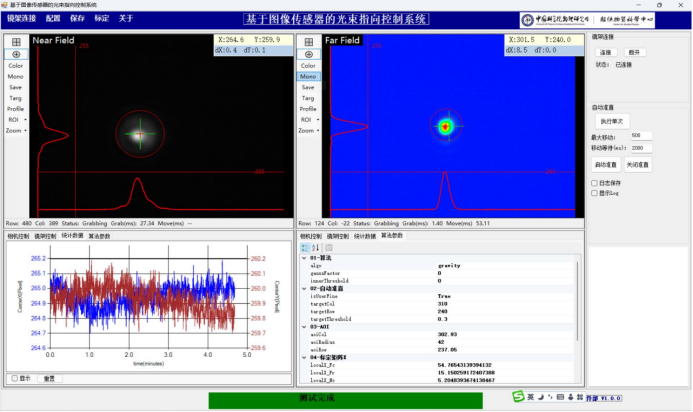
Task: Tick the 显示 checkbox under the chart
Action: 15,378
